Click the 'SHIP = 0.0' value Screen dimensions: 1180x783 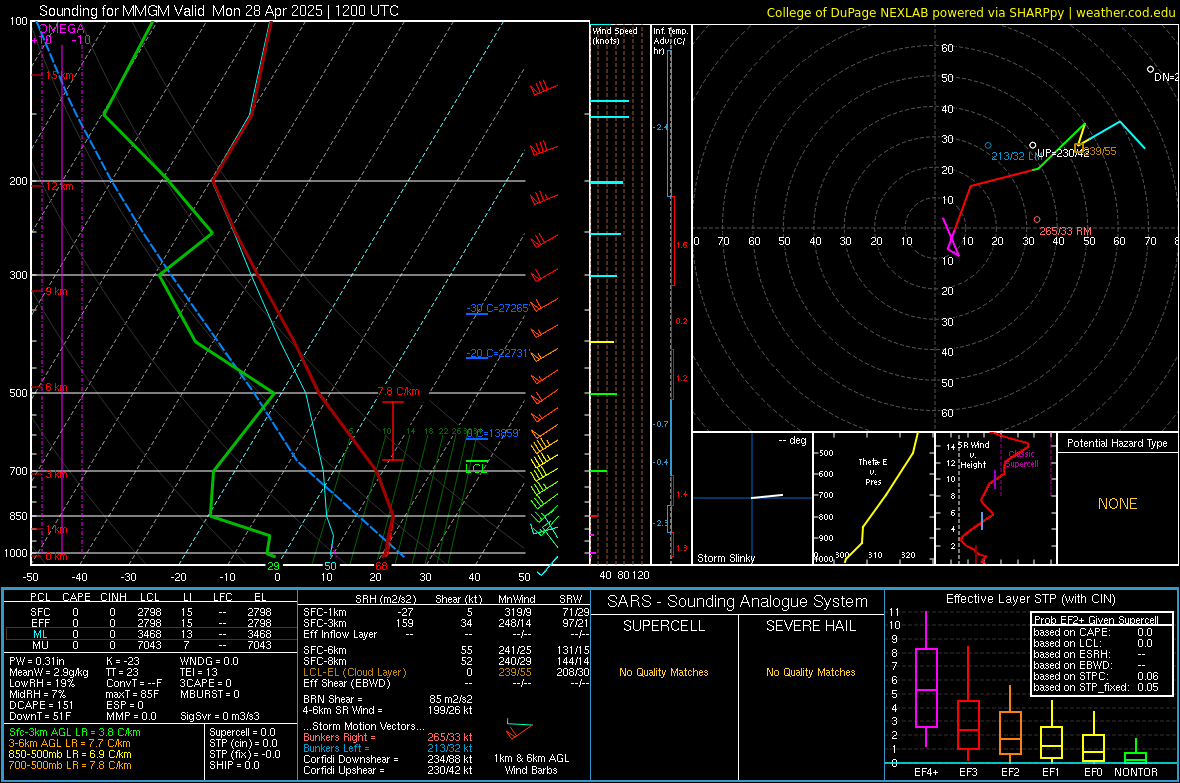(234, 765)
